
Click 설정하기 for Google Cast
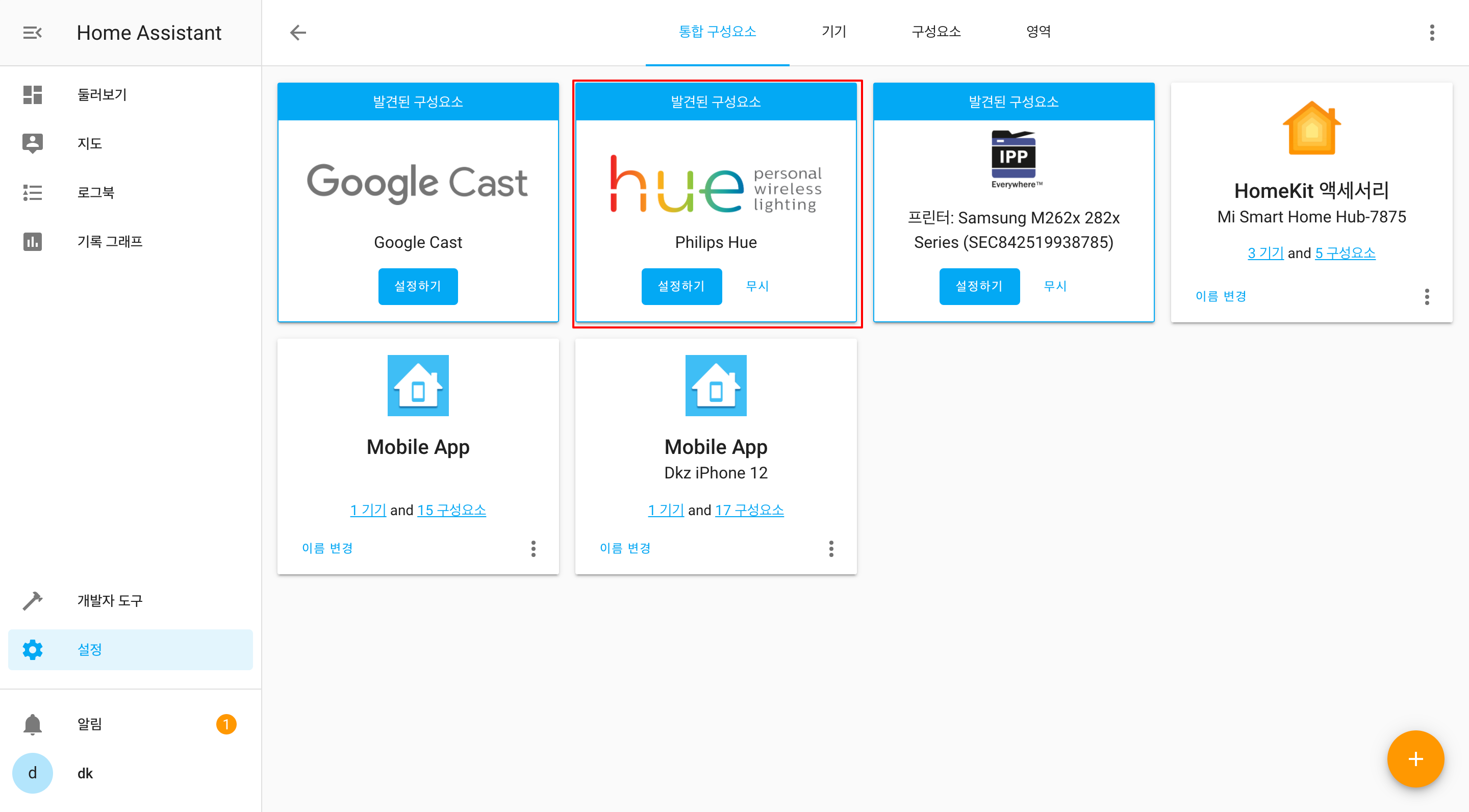click(x=417, y=286)
